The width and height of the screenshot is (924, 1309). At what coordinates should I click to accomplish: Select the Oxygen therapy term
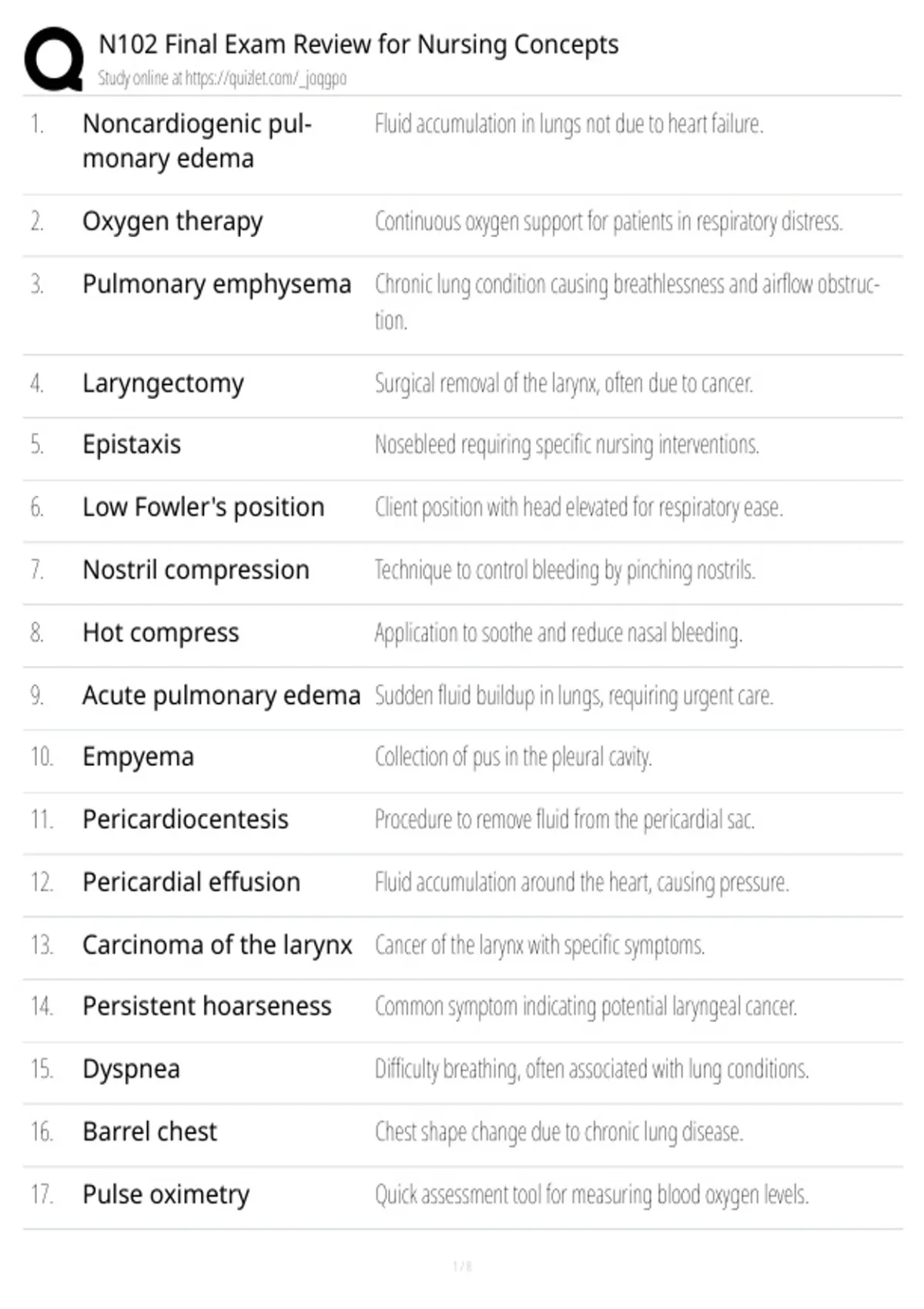click(x=172, y=222)
